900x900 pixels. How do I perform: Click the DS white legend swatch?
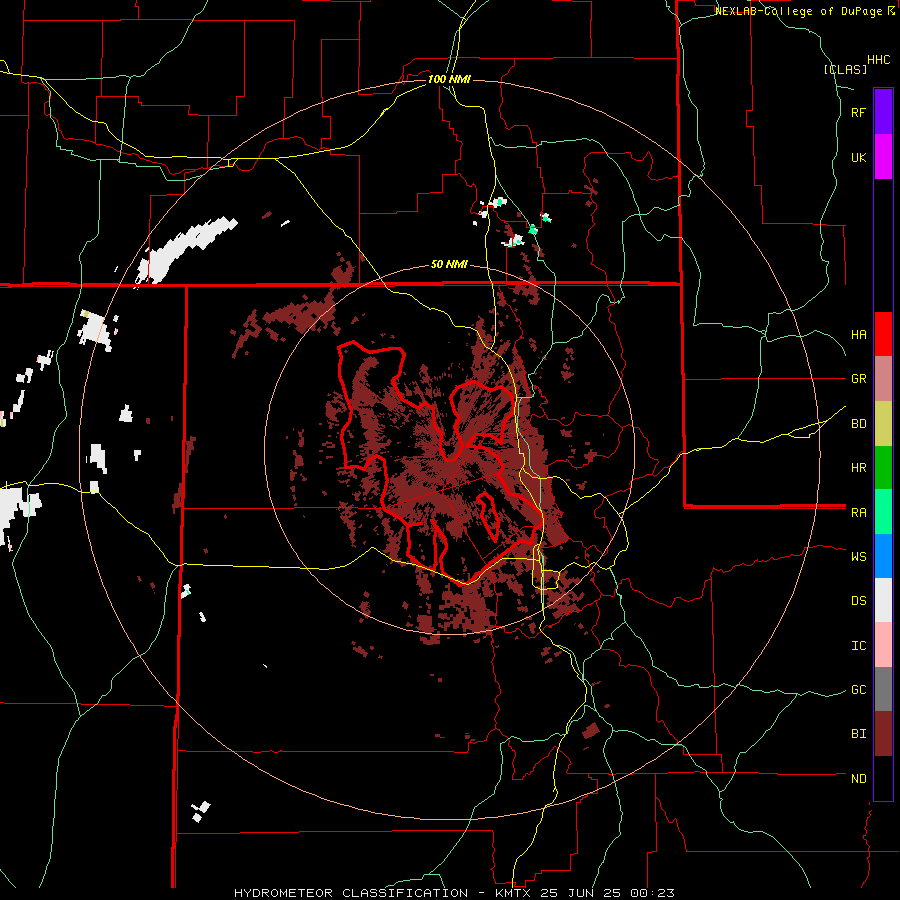click(883, 600)
